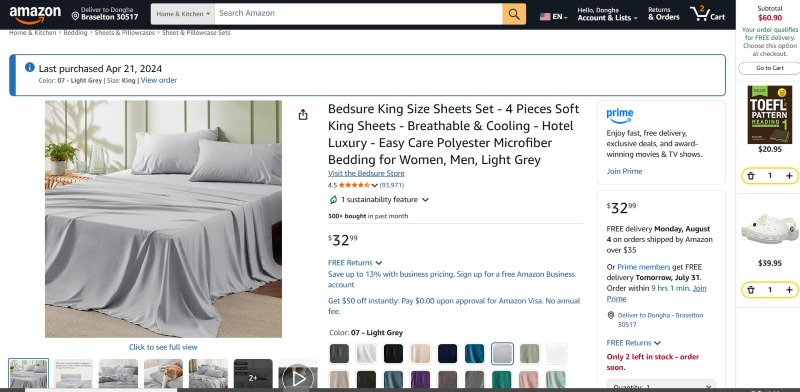This screenshot has height=392, width=800.
Task: Remove white clogs using trash icon
Action: 751,290
